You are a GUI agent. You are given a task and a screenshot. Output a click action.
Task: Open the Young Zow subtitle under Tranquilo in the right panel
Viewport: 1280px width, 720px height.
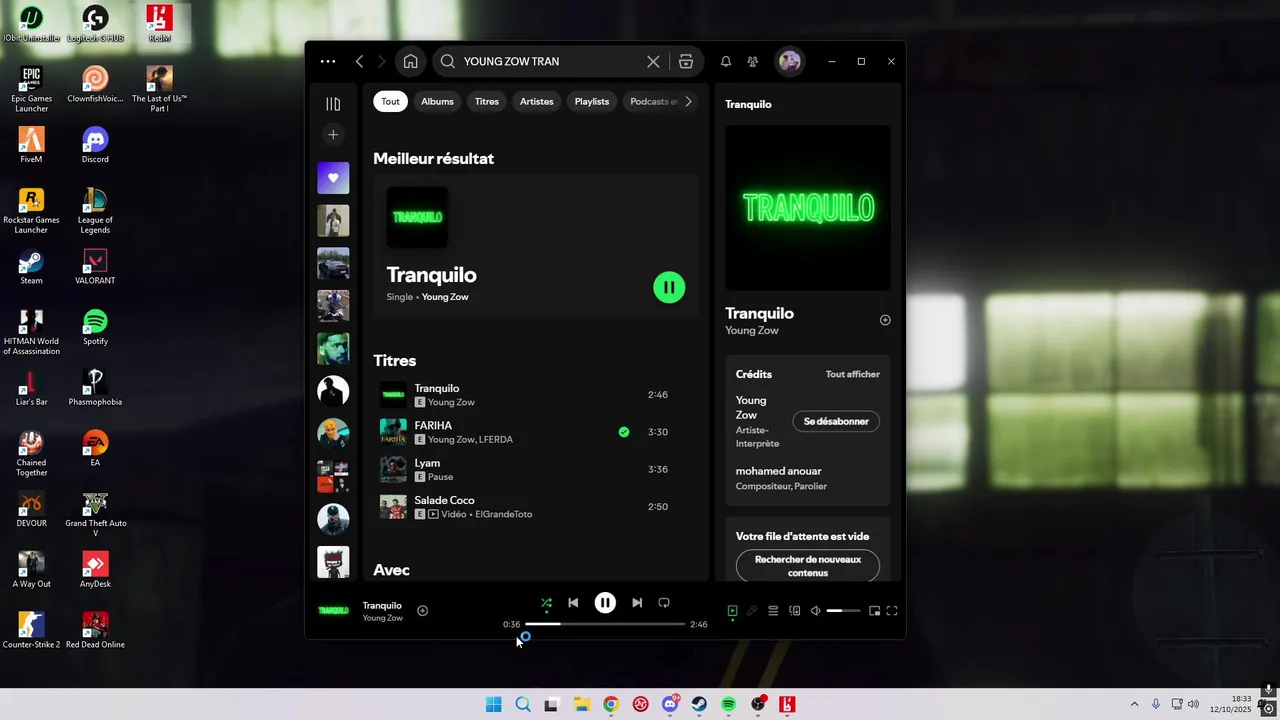pyautogui.click(x=752, y=330)
